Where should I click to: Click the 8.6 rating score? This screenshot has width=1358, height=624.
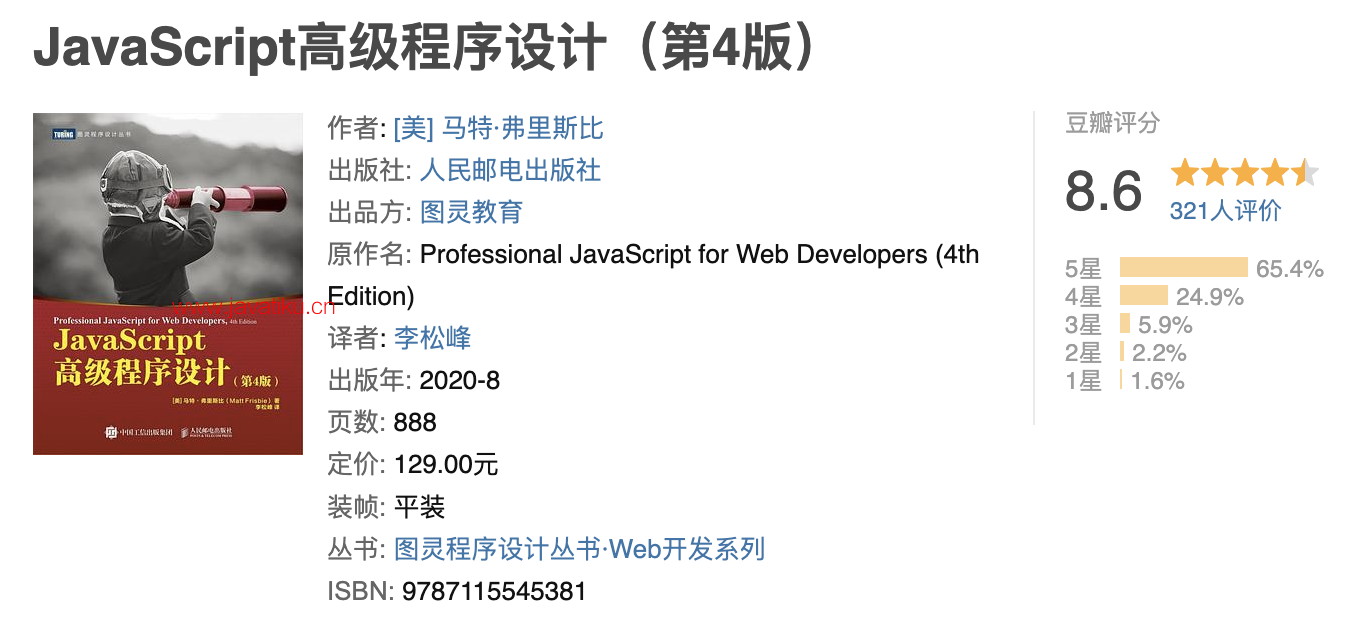coord(1103,191)
